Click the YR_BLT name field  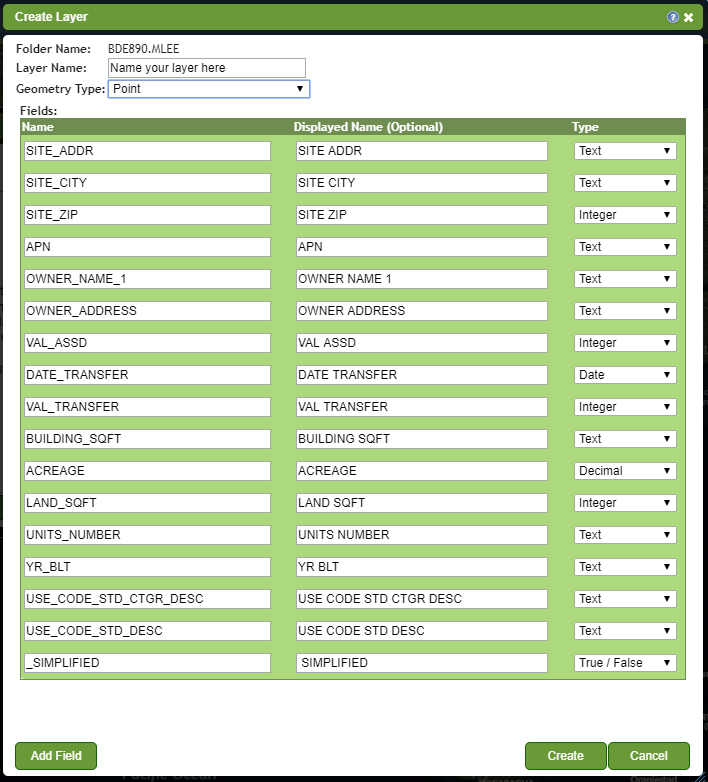[147, 567]
